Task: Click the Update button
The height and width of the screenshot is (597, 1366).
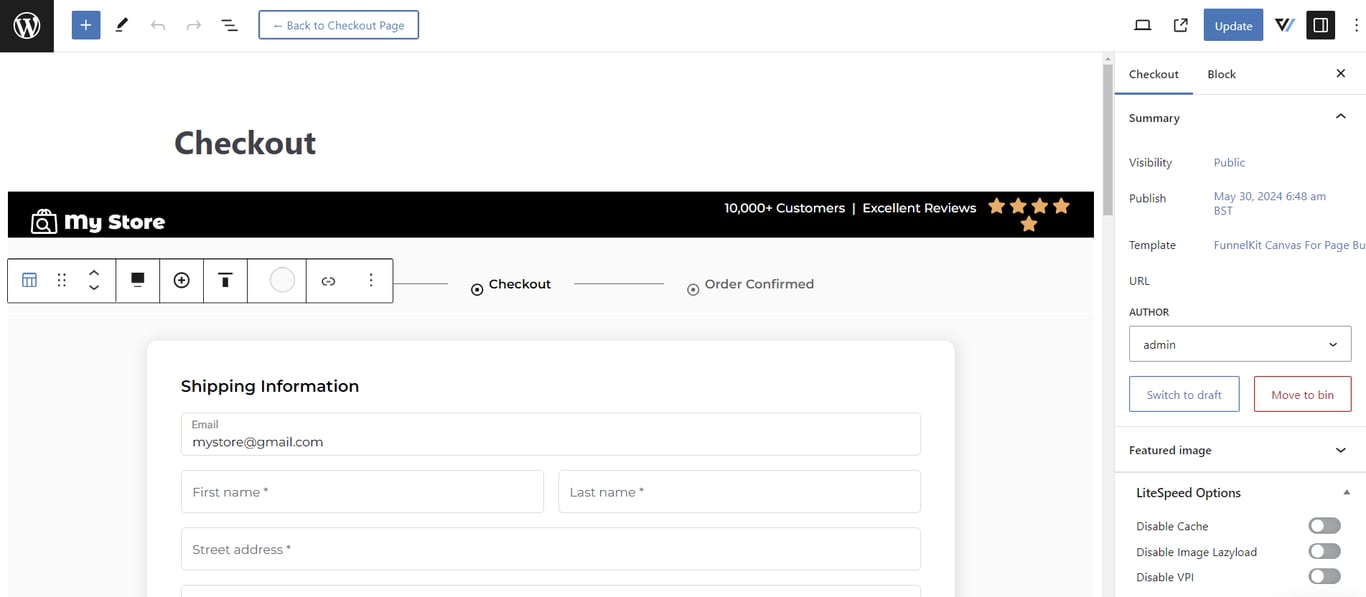Action: point(1233,25)
